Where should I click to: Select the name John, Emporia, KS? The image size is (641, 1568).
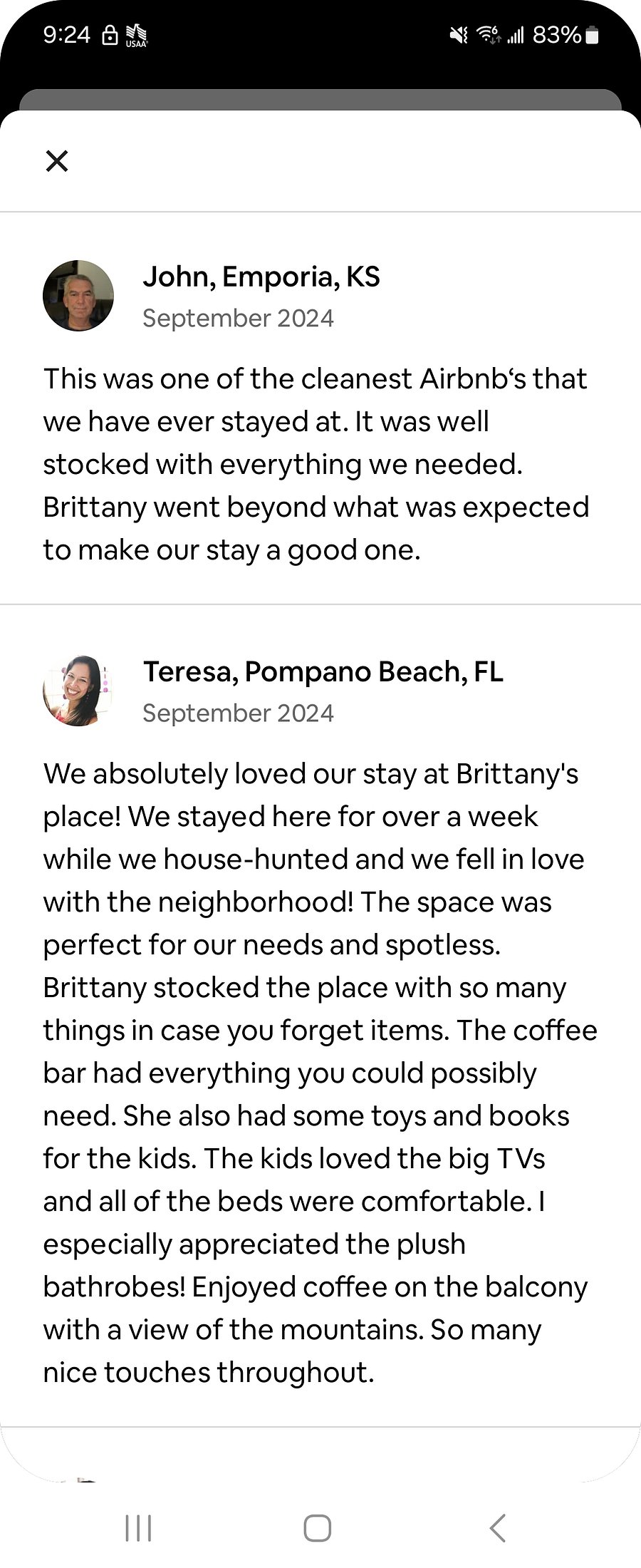[261, 277]
